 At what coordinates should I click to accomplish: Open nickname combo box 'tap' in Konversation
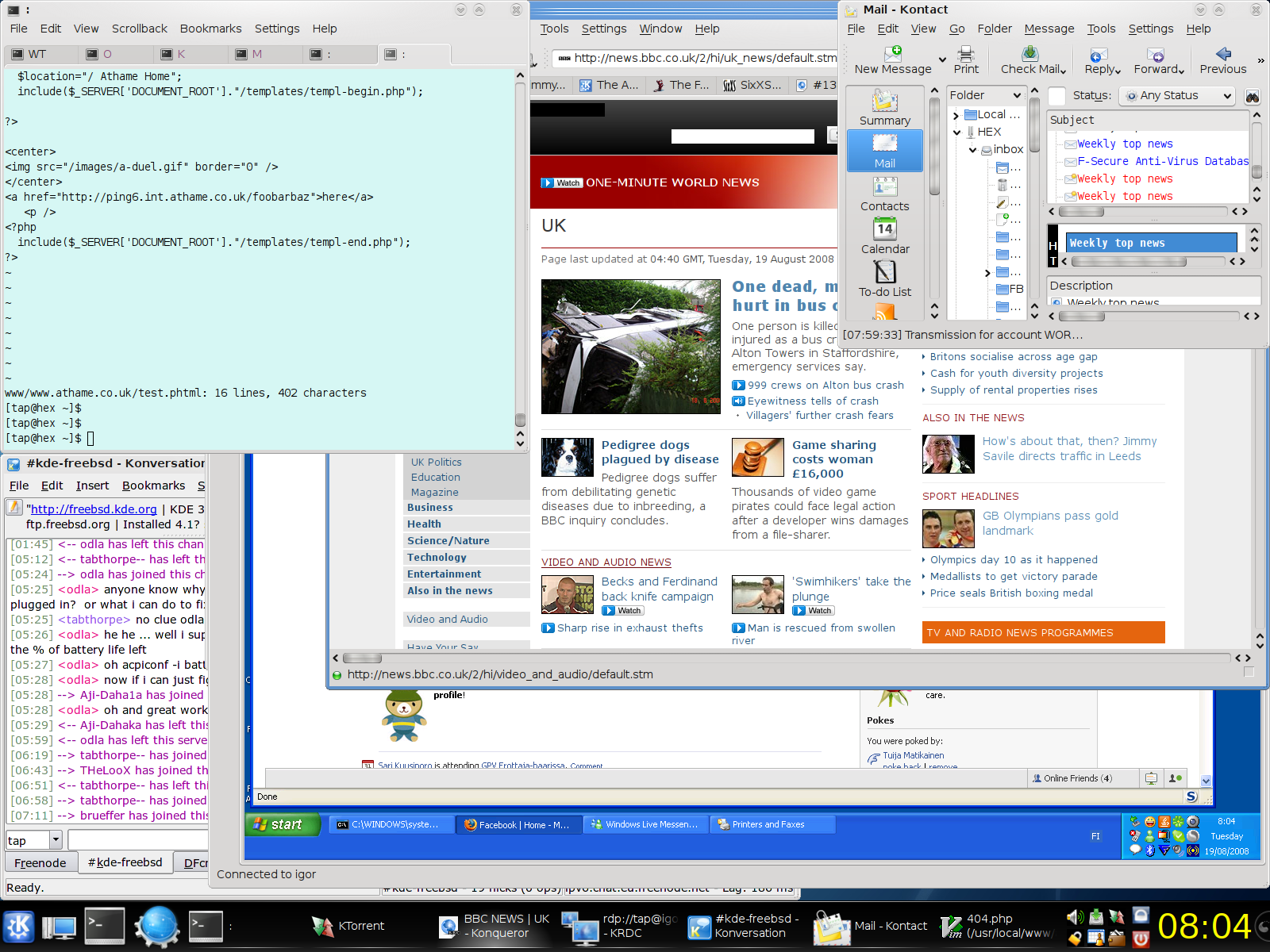[34, 840]
